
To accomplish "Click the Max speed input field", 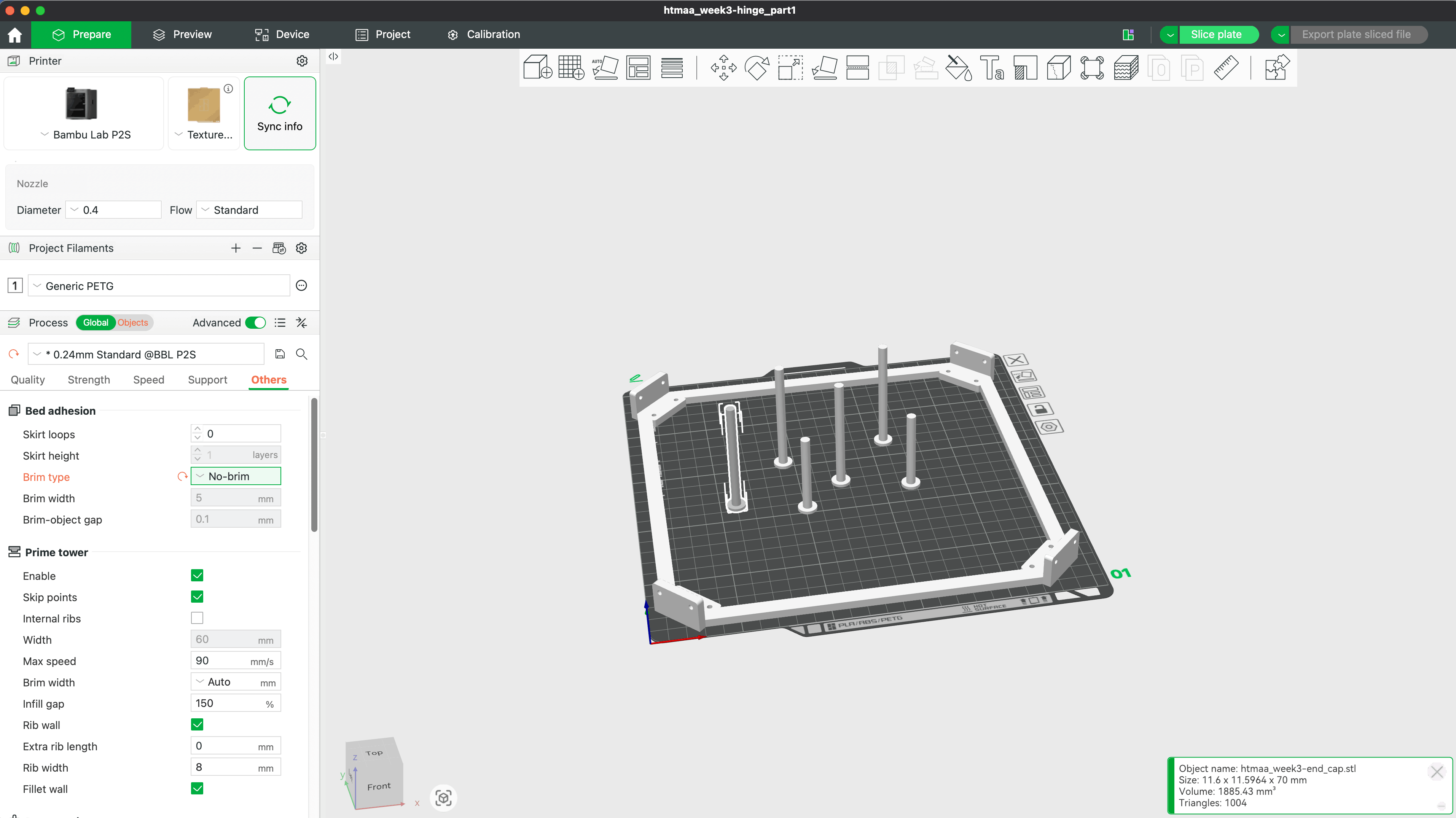I will pos(236,660).
